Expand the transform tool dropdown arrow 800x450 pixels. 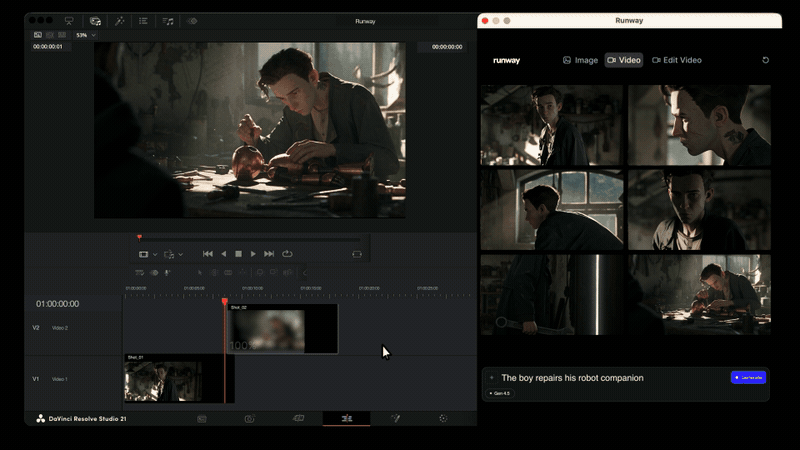coord(181,254)
